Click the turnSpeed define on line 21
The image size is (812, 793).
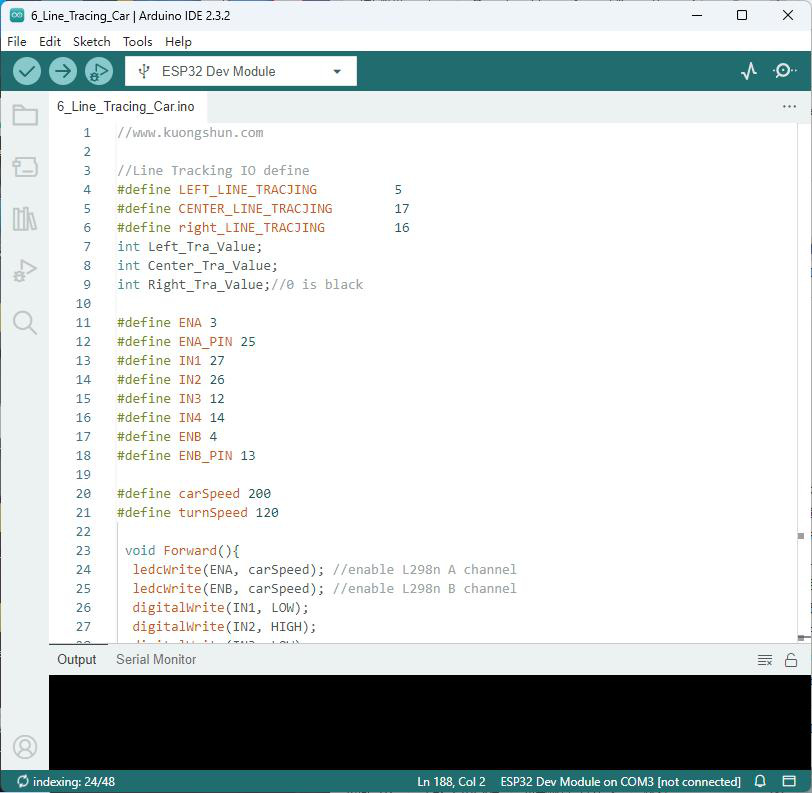pyautogui.click(x=213, y=513)
